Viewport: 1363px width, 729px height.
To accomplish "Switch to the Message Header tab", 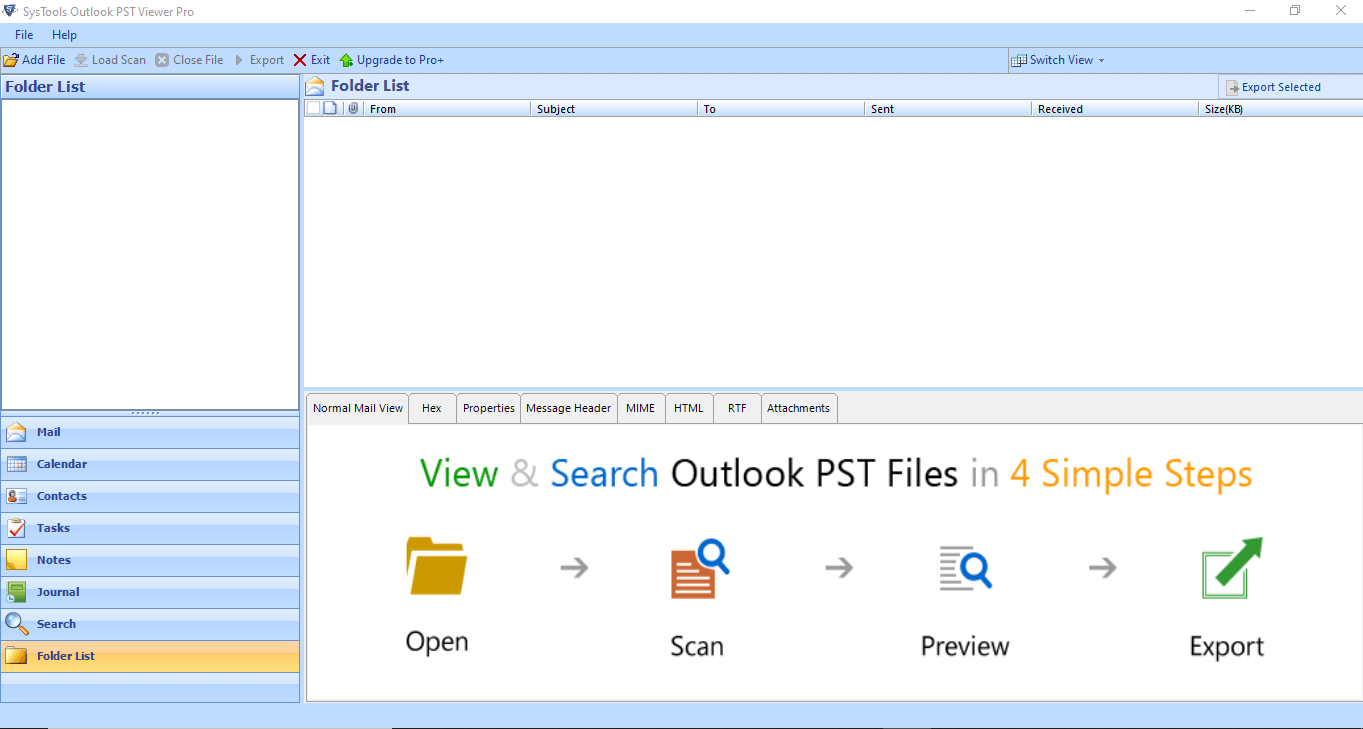I will click(568, 408).
